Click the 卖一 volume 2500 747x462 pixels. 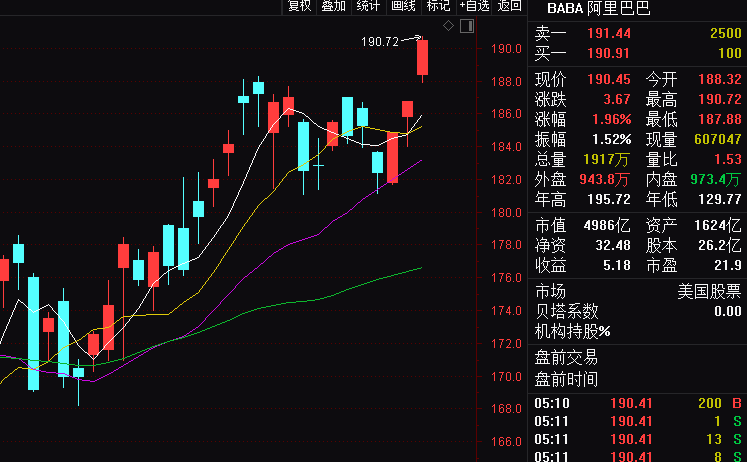click(x=726, y=33)
